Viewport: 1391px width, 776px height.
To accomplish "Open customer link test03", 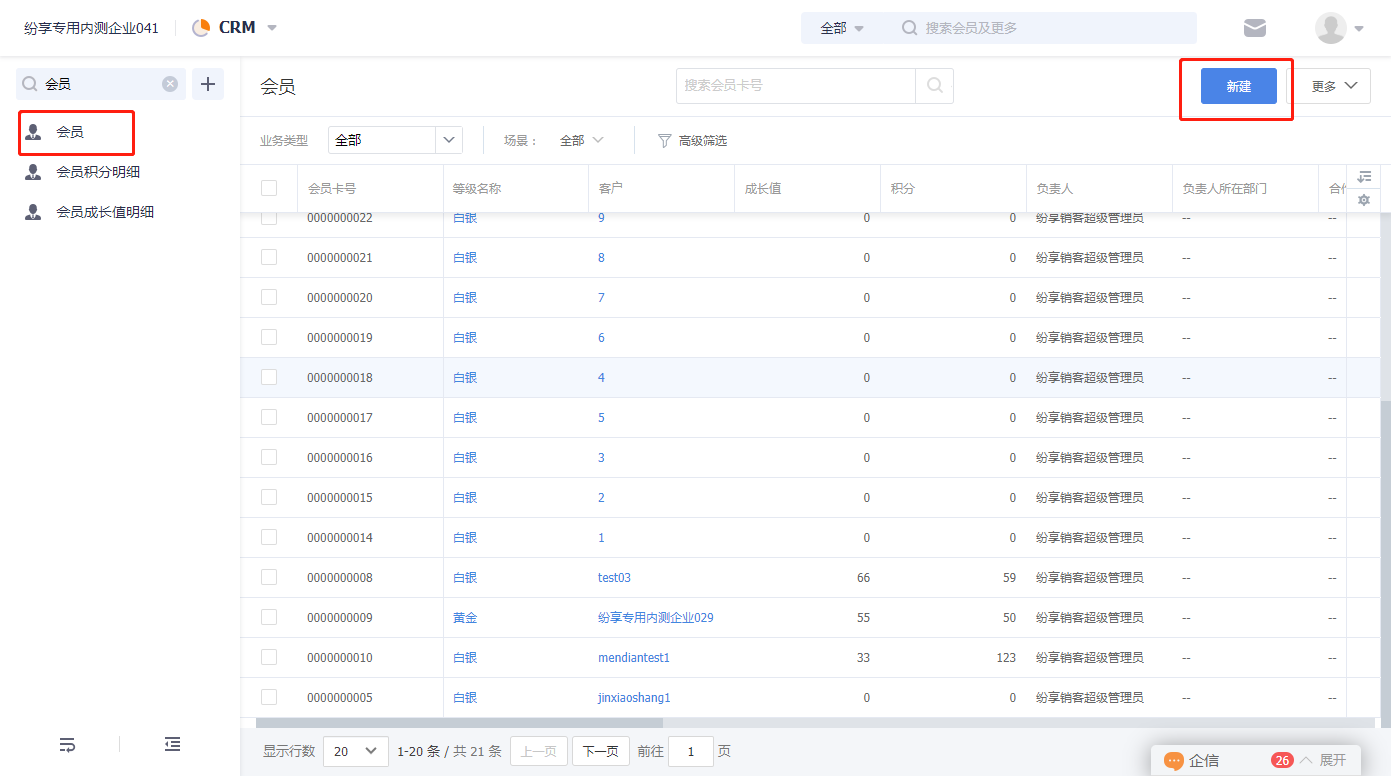I will 614,578.
